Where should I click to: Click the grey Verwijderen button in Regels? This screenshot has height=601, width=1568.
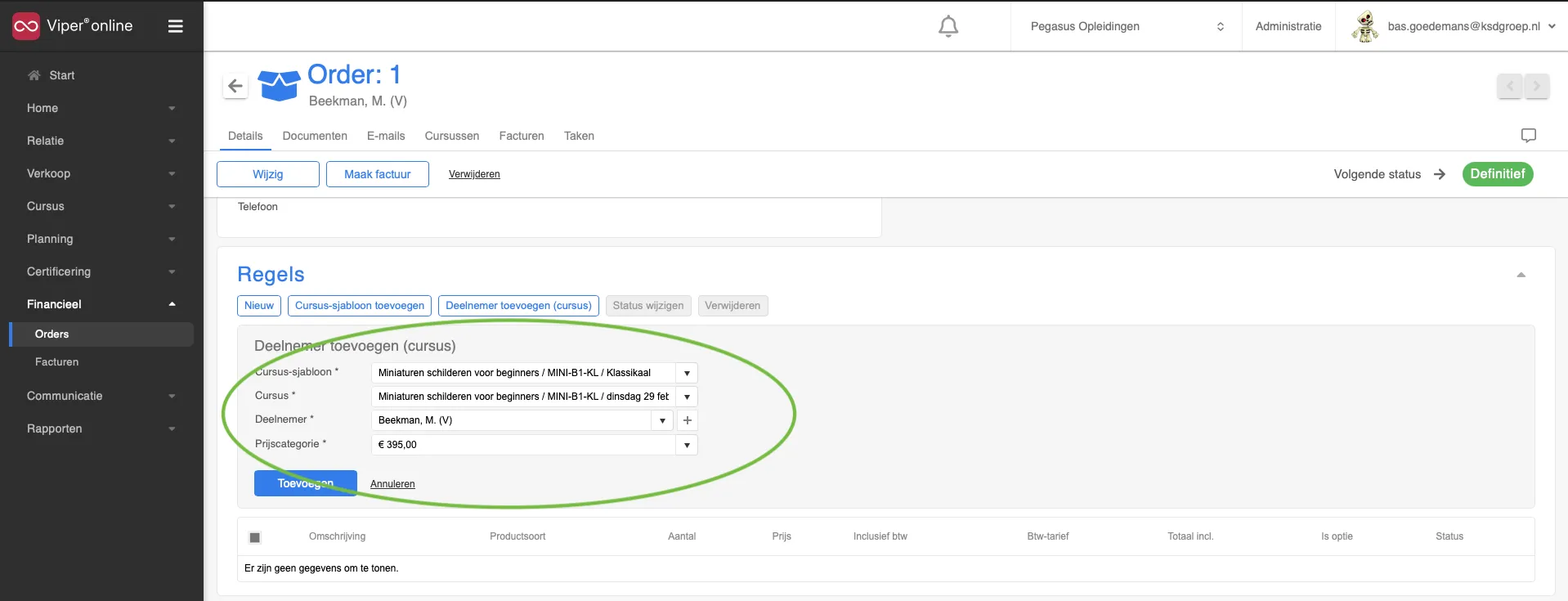click(732, 306)
